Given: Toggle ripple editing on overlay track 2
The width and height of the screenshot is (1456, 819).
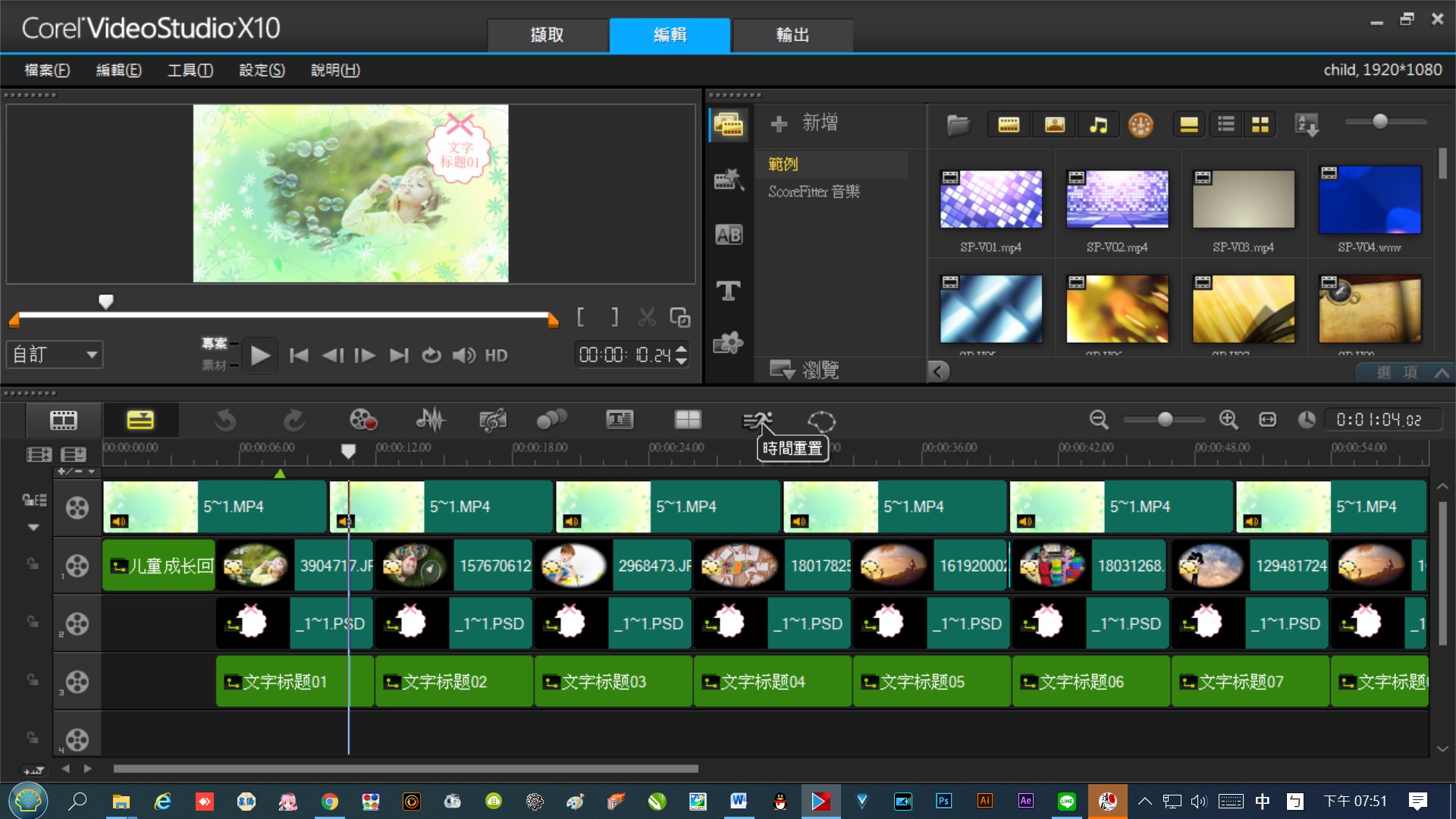Looking at the screenshot, I should click(x=33, y=621).
